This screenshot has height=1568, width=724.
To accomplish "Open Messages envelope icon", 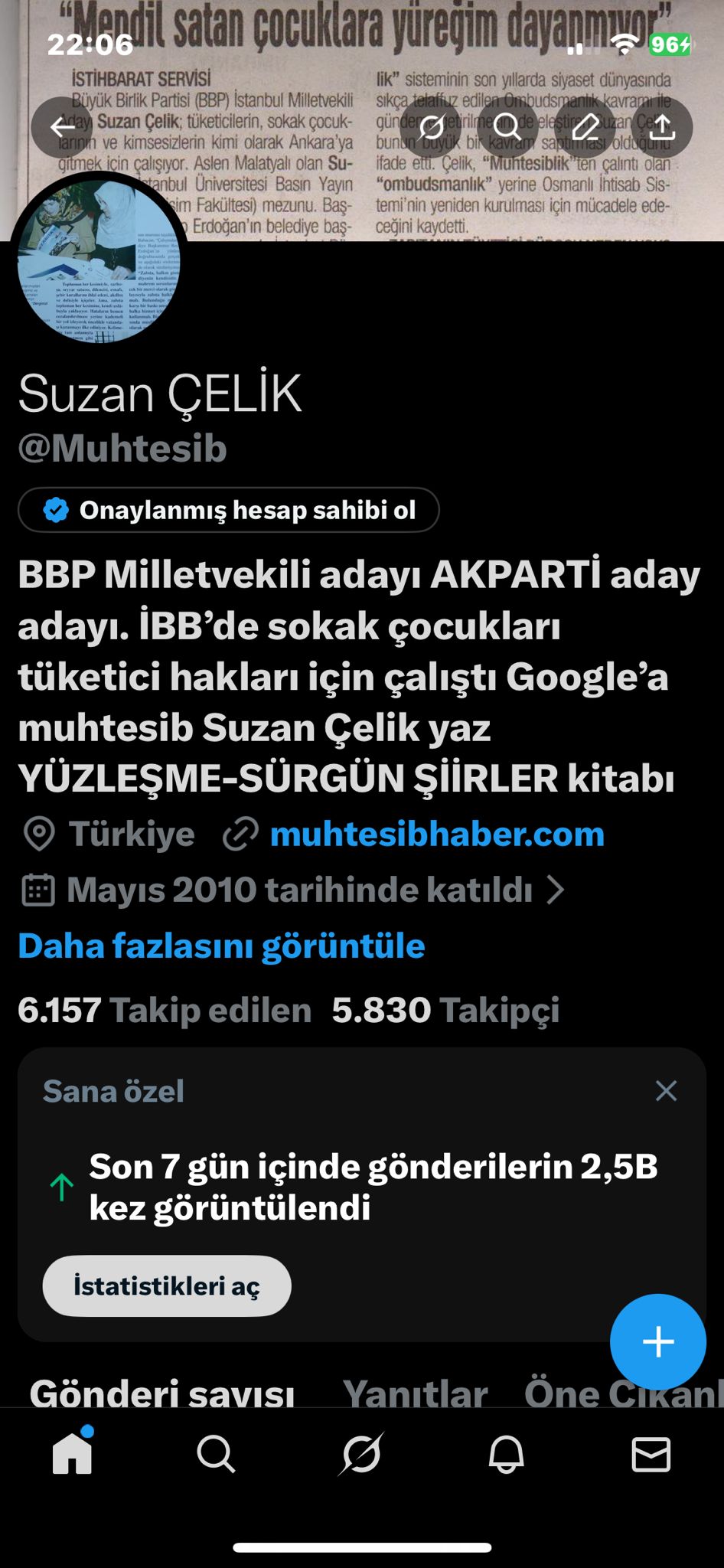I will (651, 1453).
